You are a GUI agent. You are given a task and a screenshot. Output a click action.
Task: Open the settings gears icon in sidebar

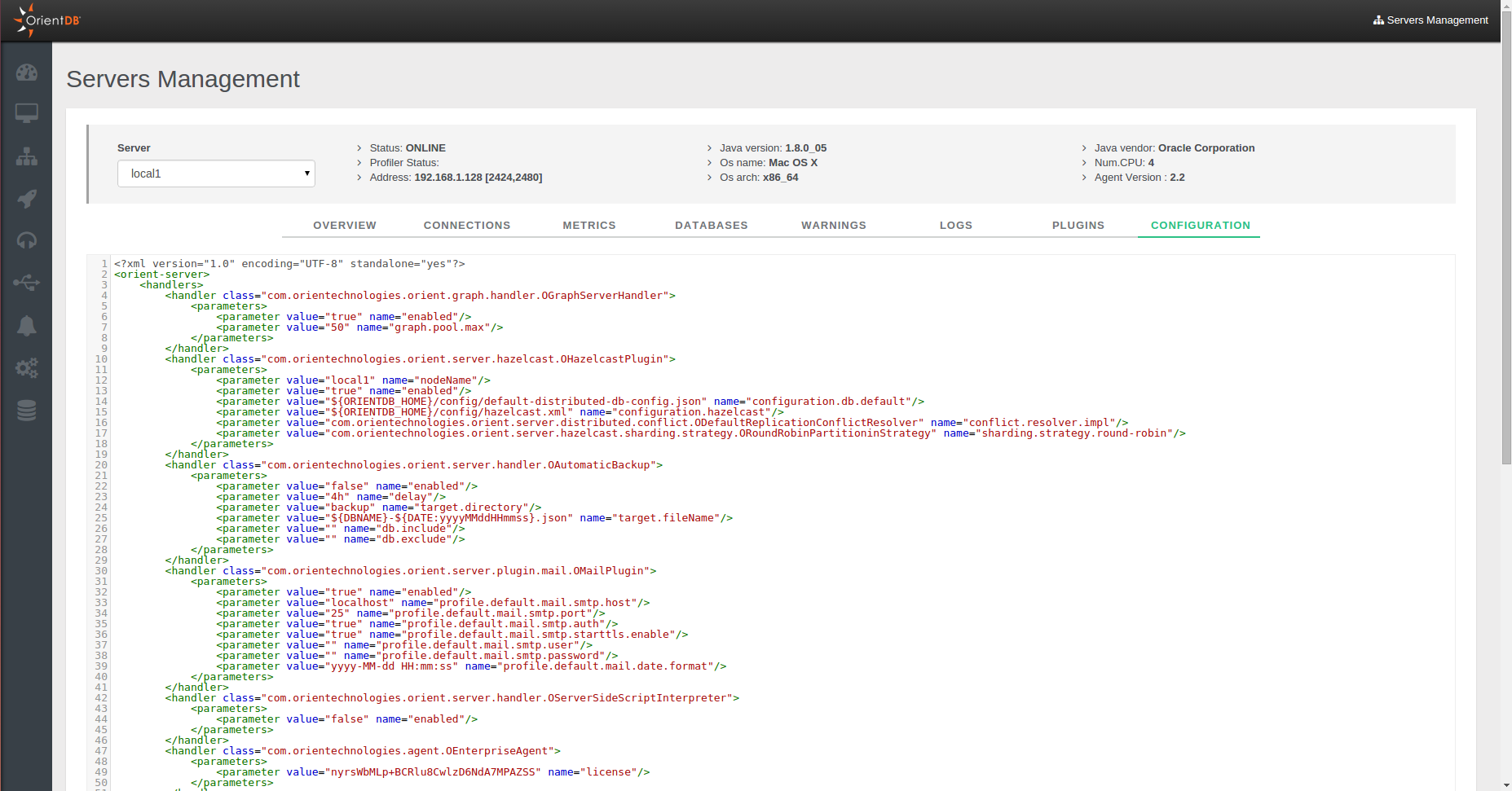point(27,368)
